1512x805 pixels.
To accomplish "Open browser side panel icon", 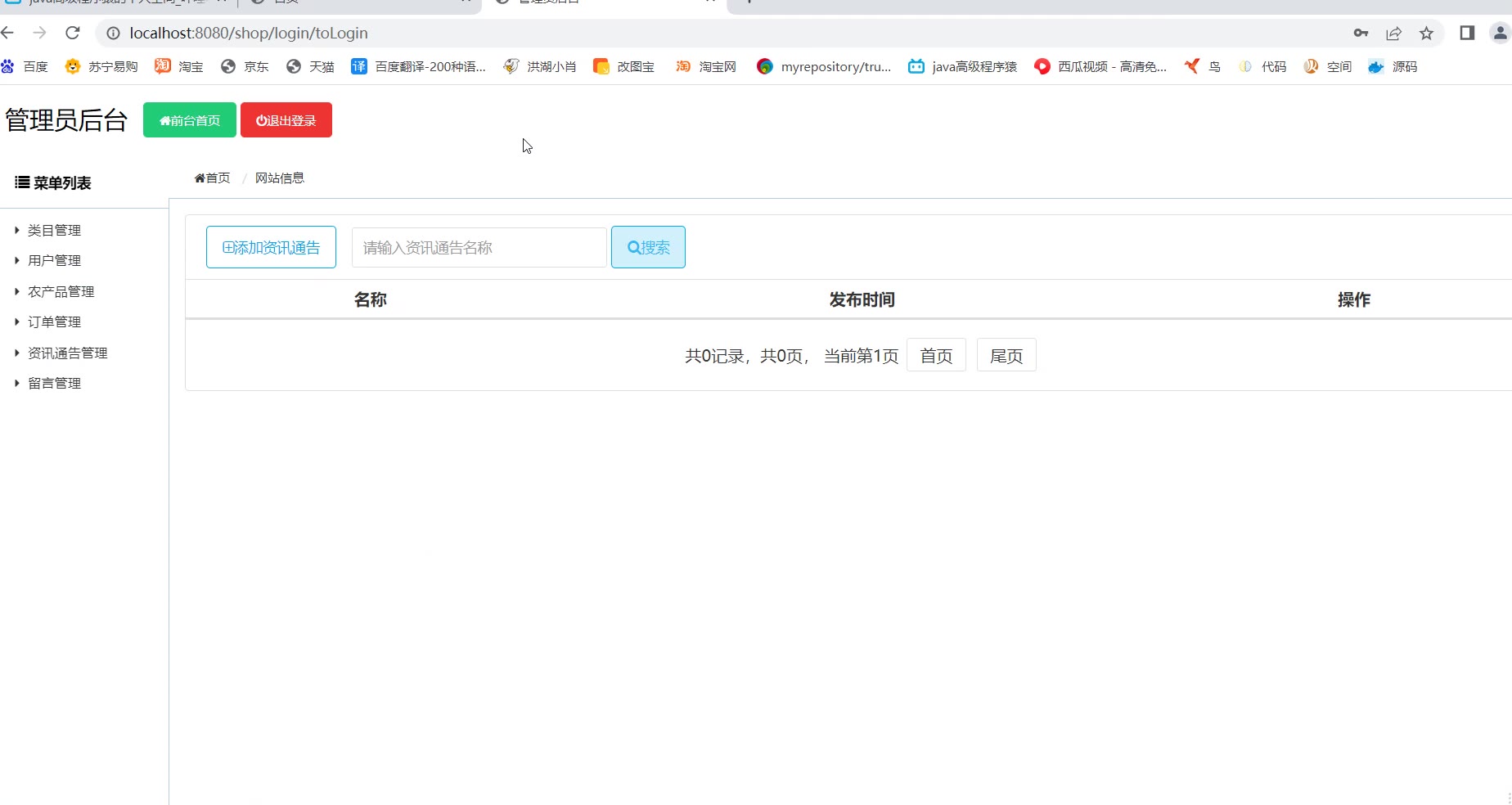I will (1467, 33).
